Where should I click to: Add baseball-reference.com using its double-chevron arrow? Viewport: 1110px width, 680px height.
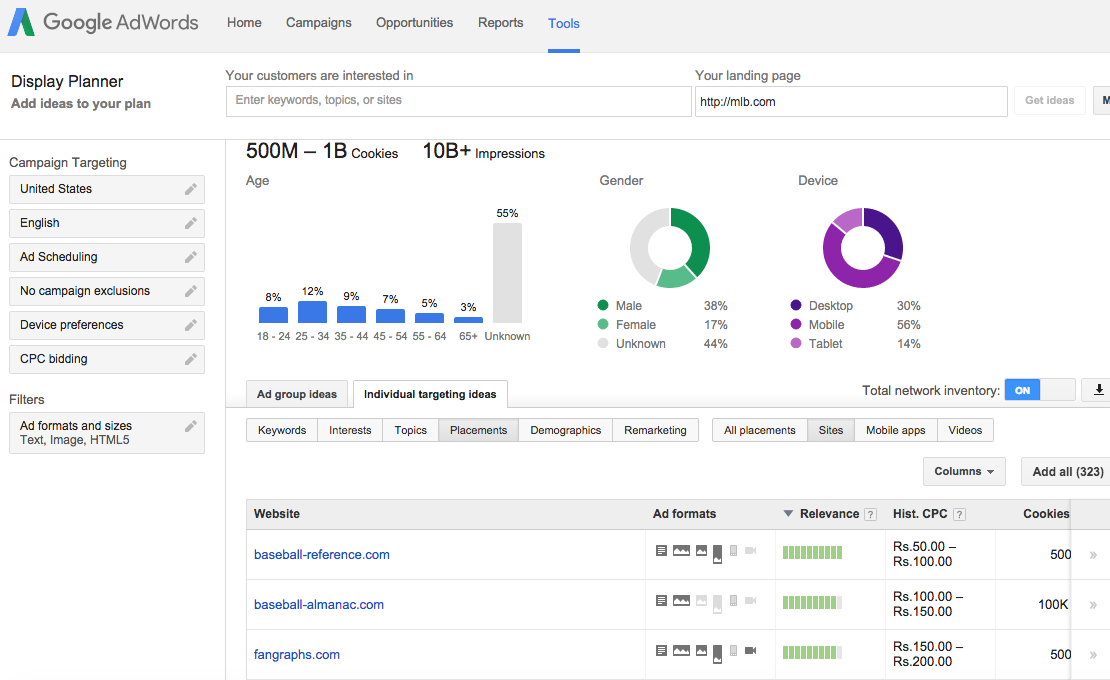pyautogui.click(x=1093, y=555)
